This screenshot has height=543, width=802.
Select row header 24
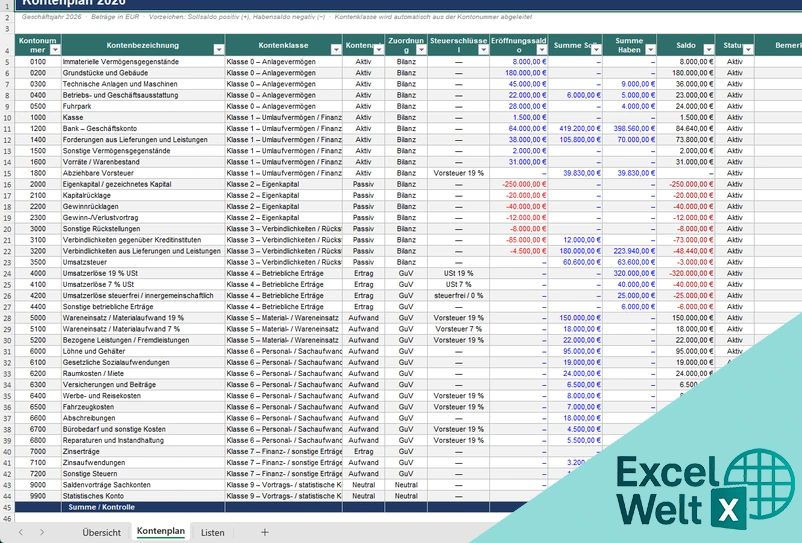7,274
